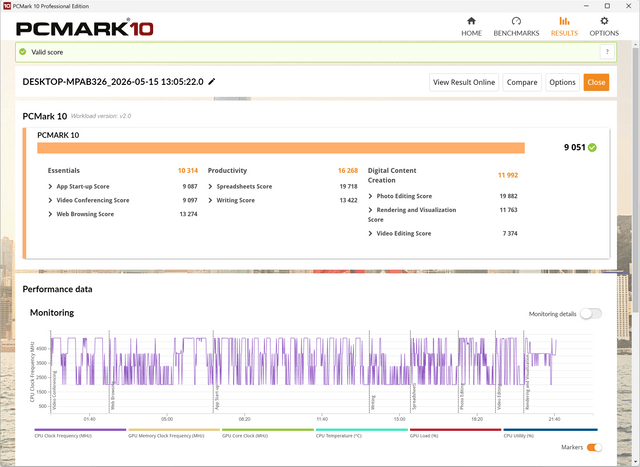This screenshot has height=467, width=640.
Task: Open the result Options button
Action: tap(562, 82)
